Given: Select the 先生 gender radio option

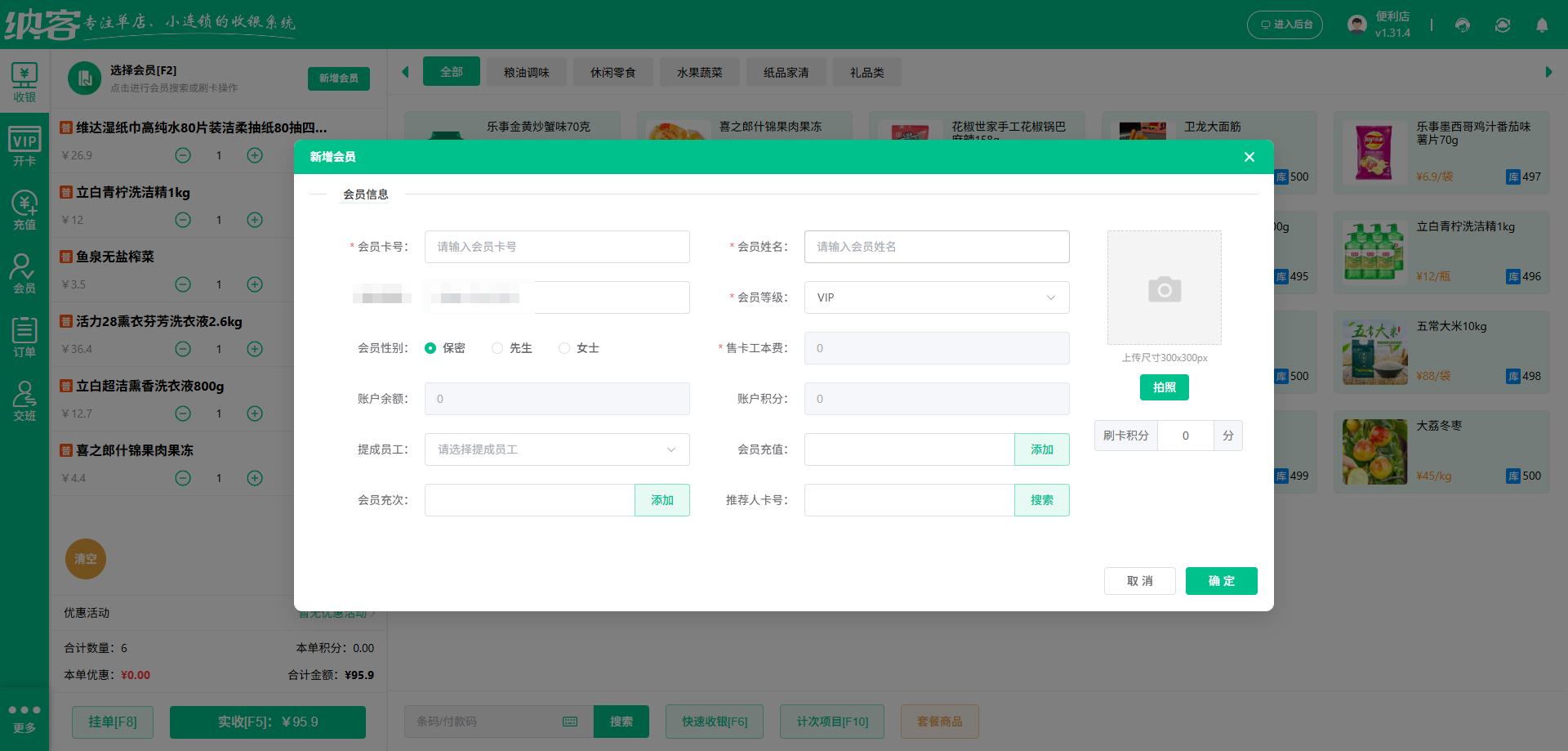Looking at the screenshot, I should tap(497, 348).
